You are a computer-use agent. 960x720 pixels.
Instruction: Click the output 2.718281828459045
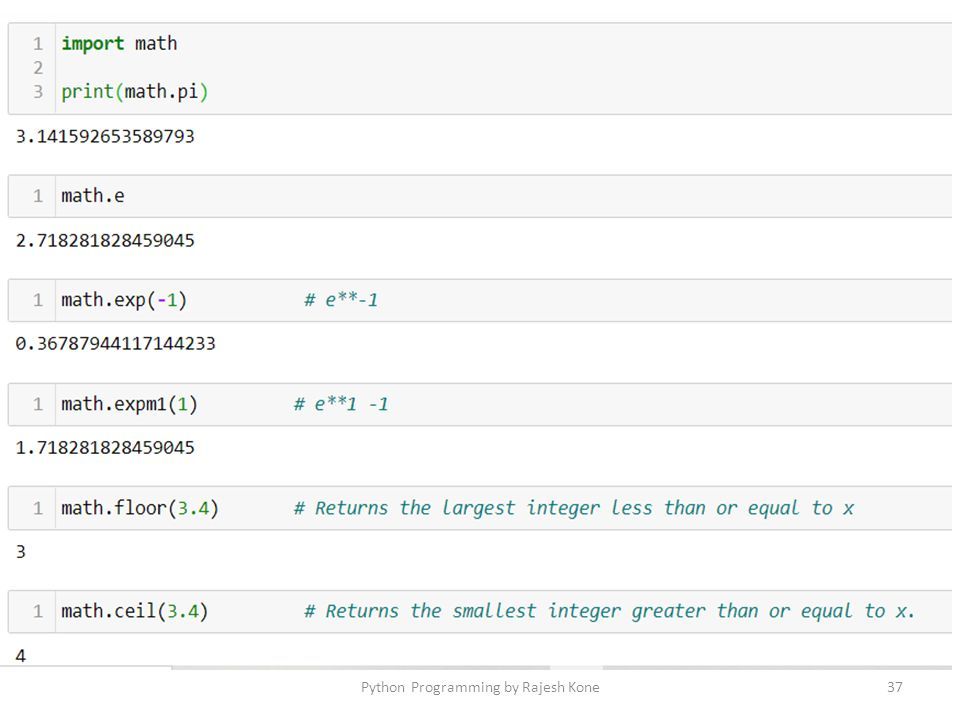[x=105, y=240]
